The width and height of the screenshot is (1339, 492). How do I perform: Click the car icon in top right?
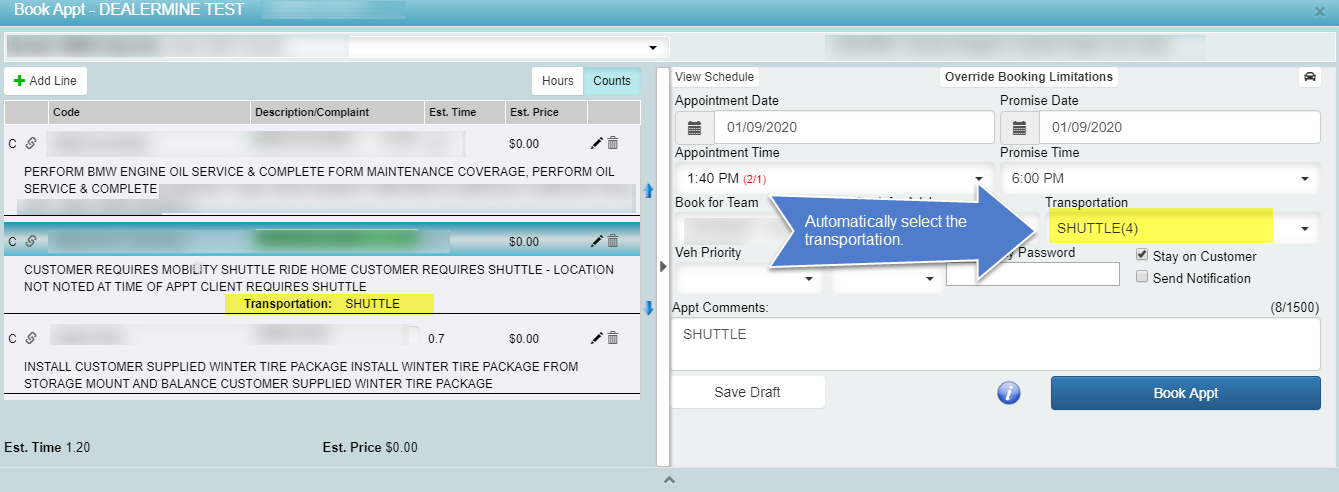[1309, 77]
